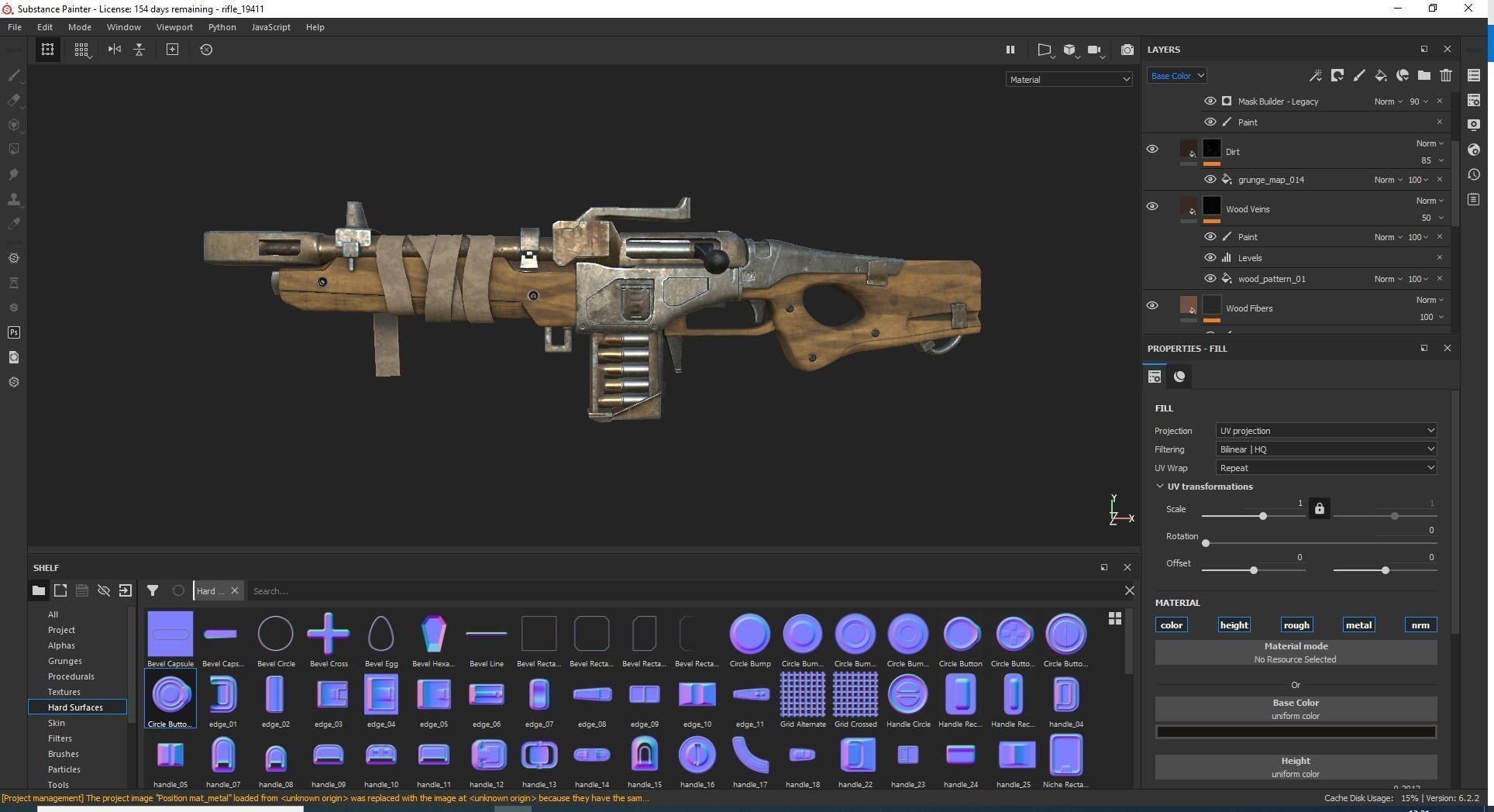Add a mask to the layer

pos(1337,76)
